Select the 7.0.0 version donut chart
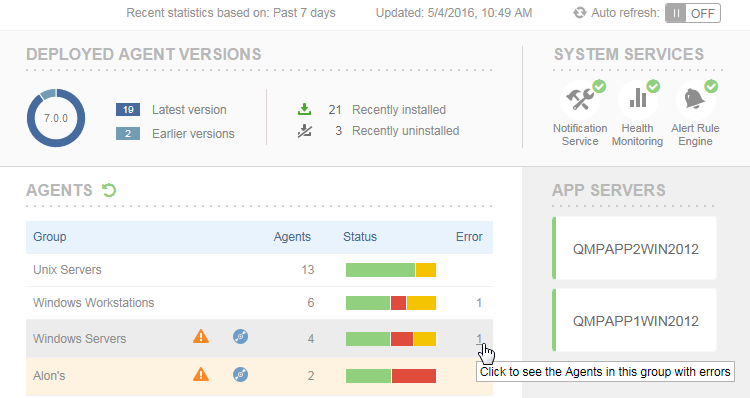 (56, 118)
